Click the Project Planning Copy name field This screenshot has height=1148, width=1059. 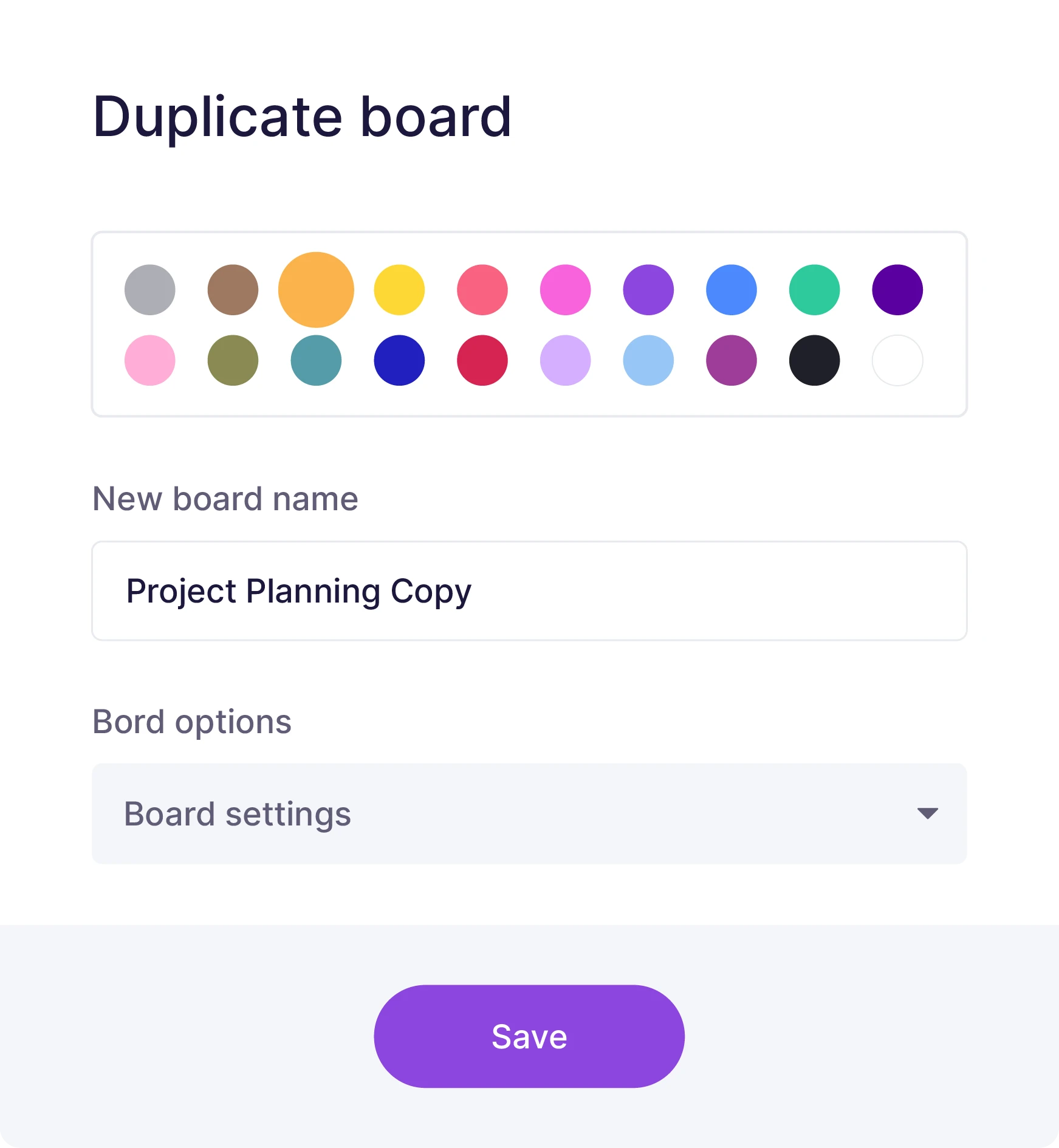(529, 590)
